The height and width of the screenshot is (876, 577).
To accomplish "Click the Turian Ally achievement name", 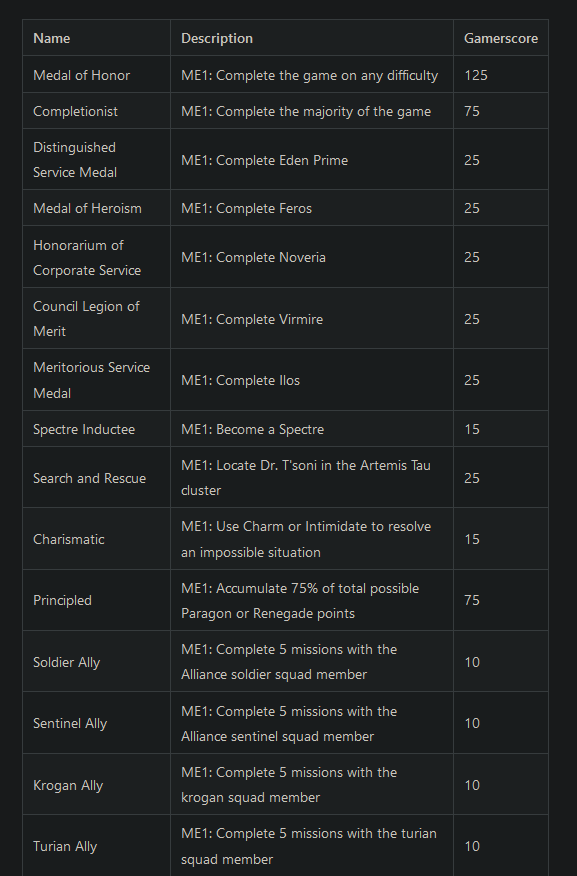I will click(x=65, y=846).
